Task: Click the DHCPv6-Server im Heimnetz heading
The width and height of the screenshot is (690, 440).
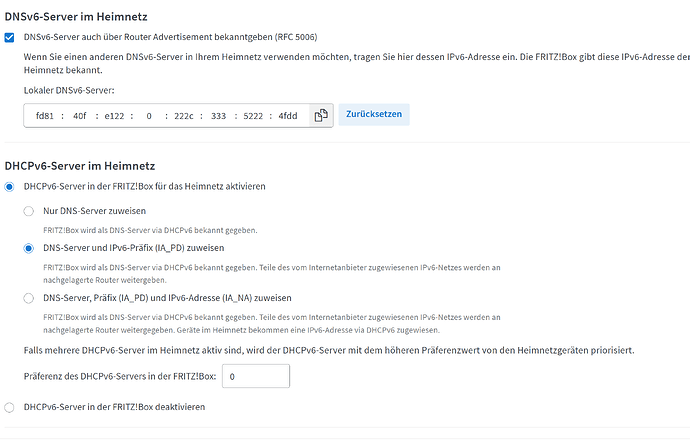Action: coord(80,166)
